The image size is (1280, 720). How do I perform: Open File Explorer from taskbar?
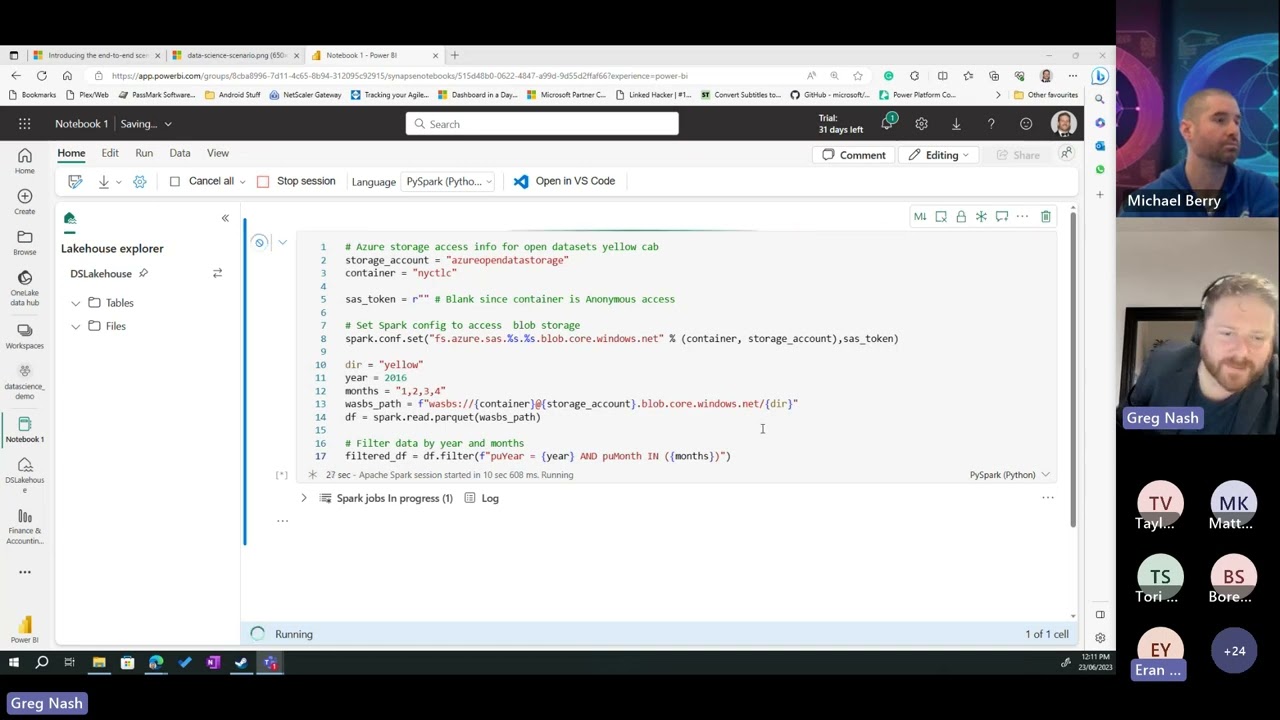[x=99, y=662]
